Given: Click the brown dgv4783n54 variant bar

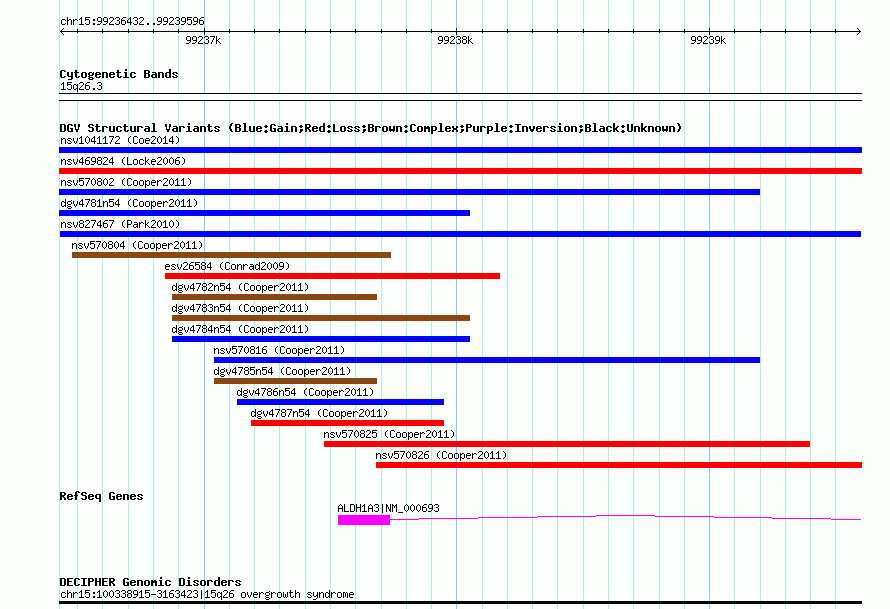Looking at the screenshot, I should tap(321, 318).
